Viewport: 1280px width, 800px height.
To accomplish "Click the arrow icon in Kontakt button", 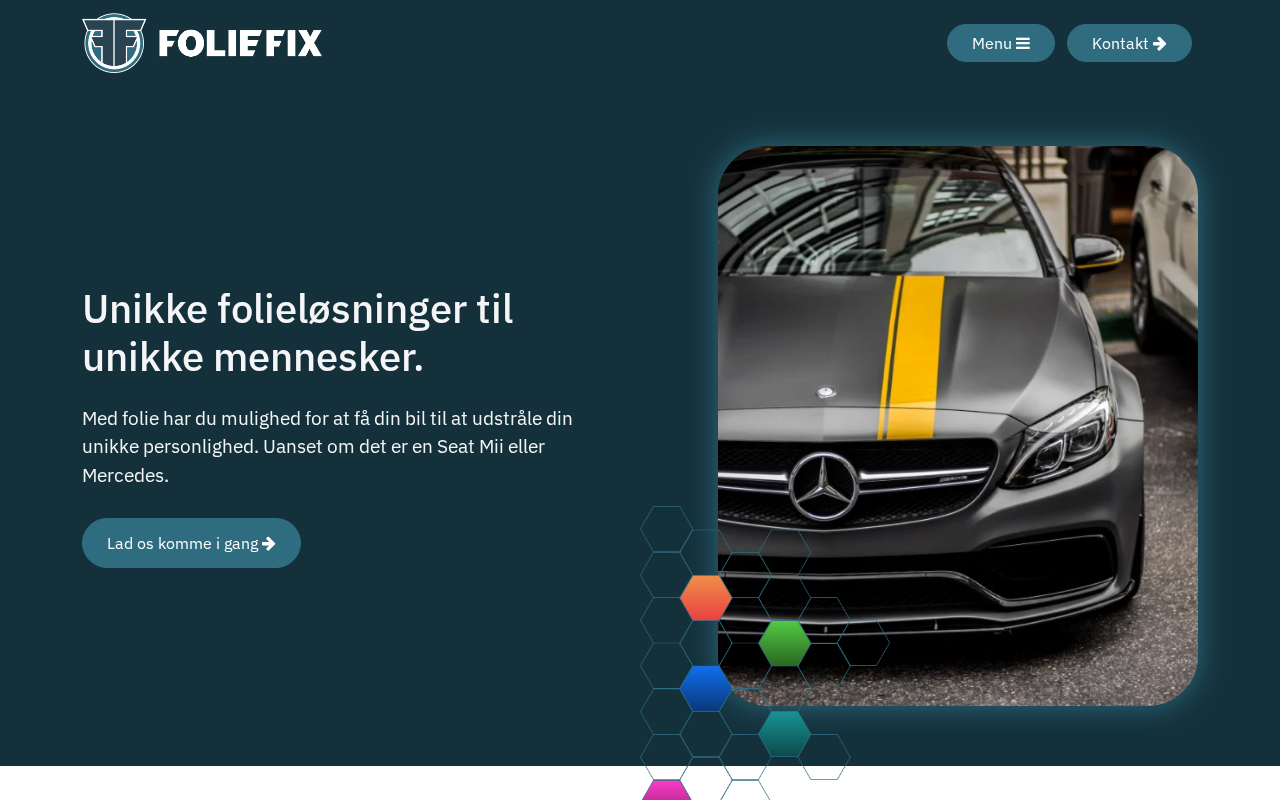I will point(1160,43).
